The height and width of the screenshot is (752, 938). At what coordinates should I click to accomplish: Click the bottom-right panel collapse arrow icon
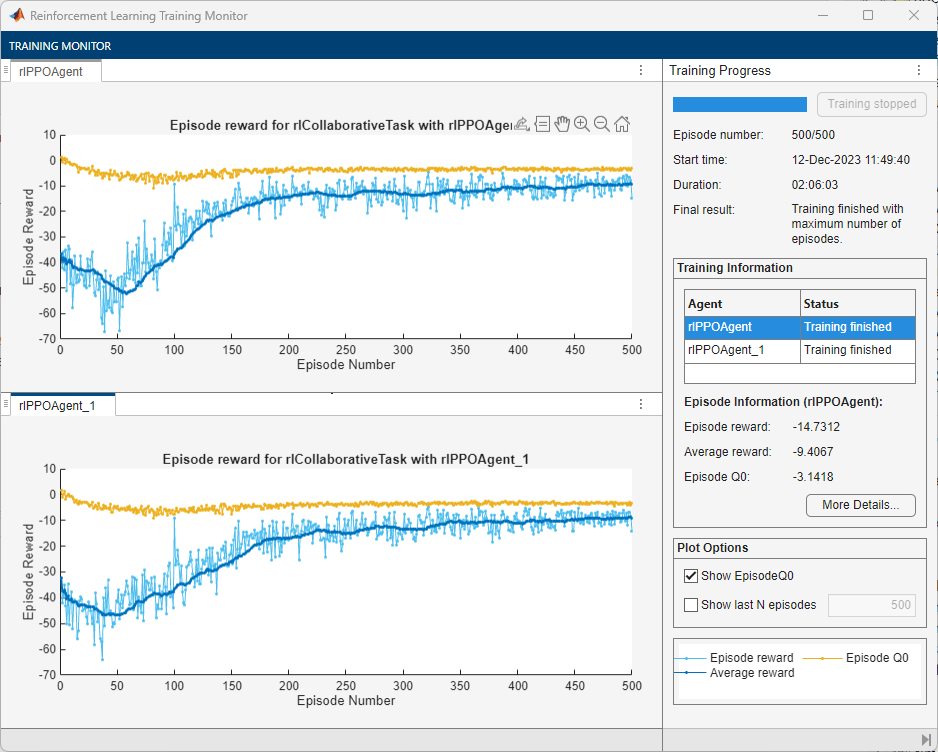tap(925, 739)
